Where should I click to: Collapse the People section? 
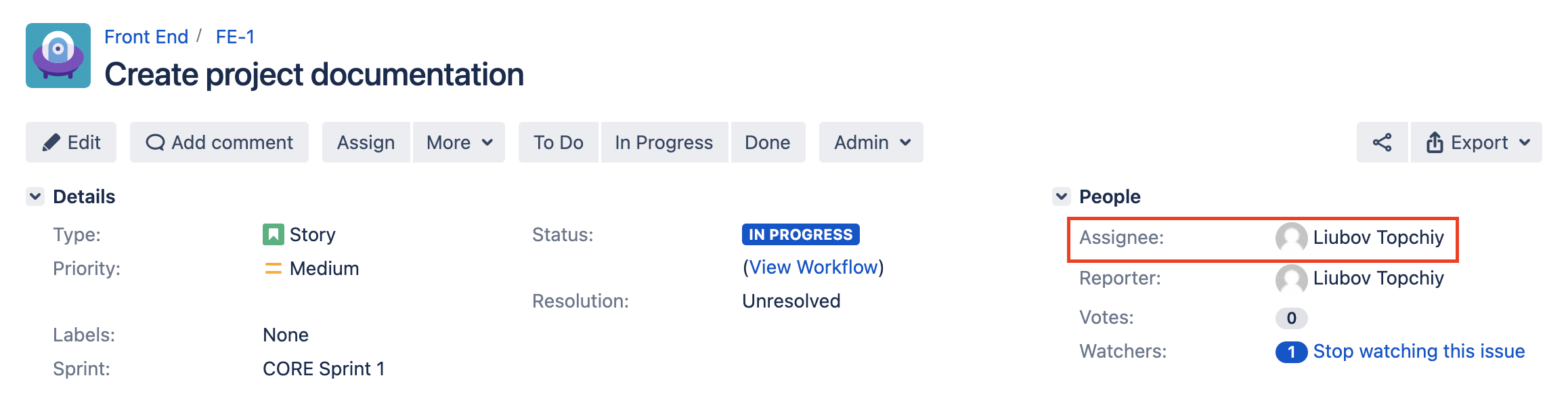click(1062, 196)
